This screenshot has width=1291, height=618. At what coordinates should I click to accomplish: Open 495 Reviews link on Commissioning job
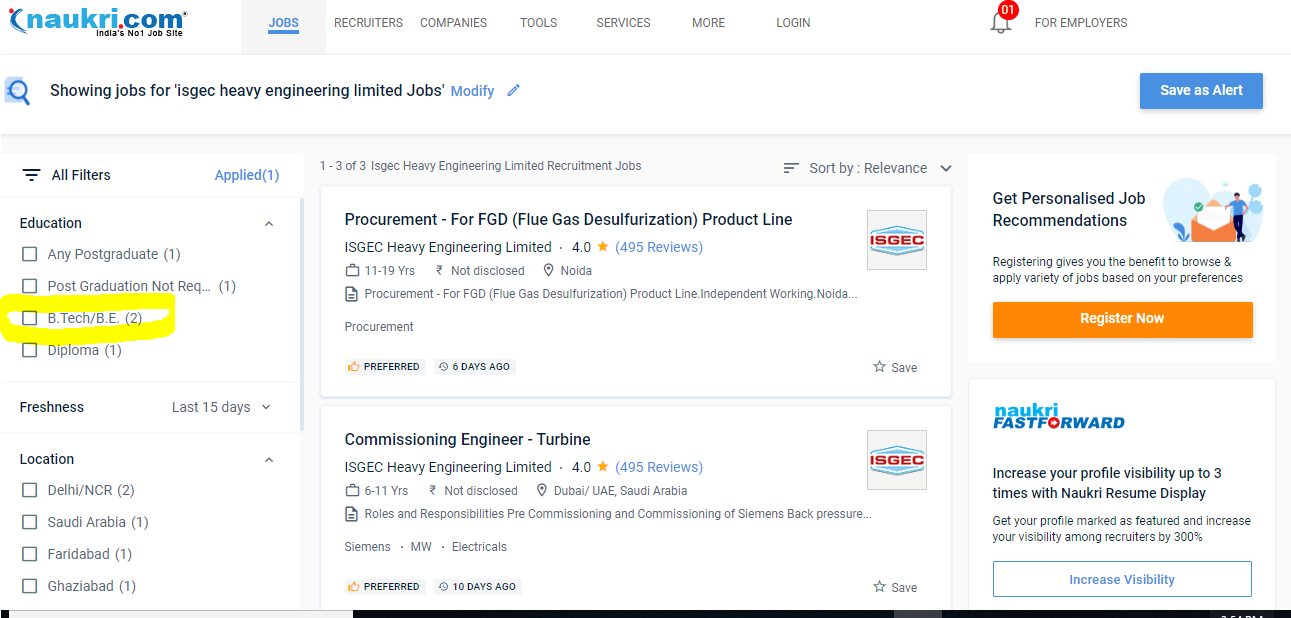click(x=659, y=467)
